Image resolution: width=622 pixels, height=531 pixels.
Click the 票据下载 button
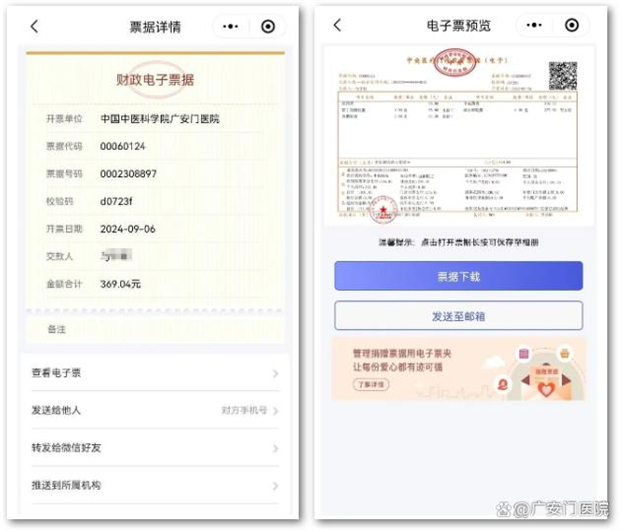(459, 276)
